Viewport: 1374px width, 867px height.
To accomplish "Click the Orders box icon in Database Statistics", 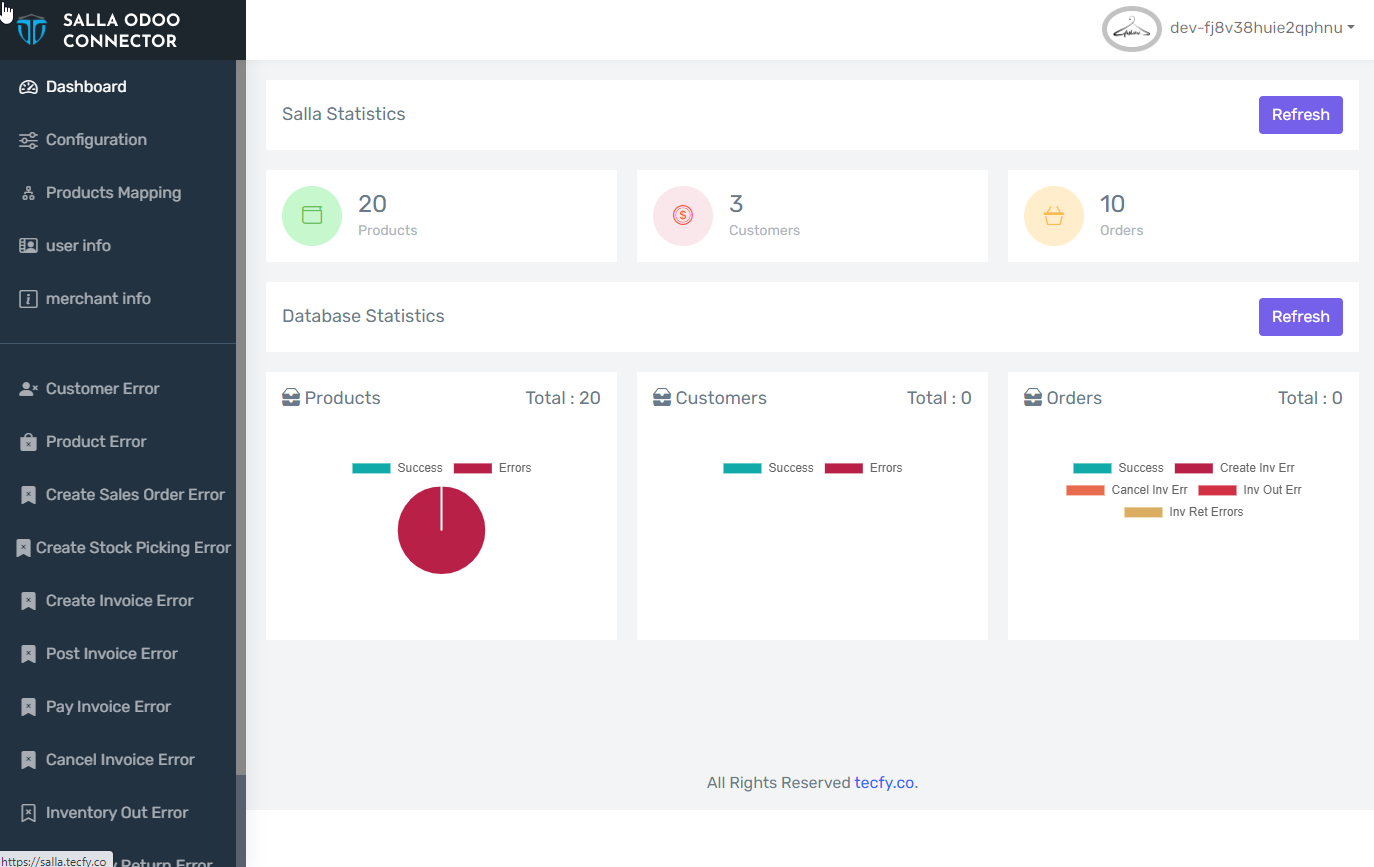I will (x=1033, y=398).
